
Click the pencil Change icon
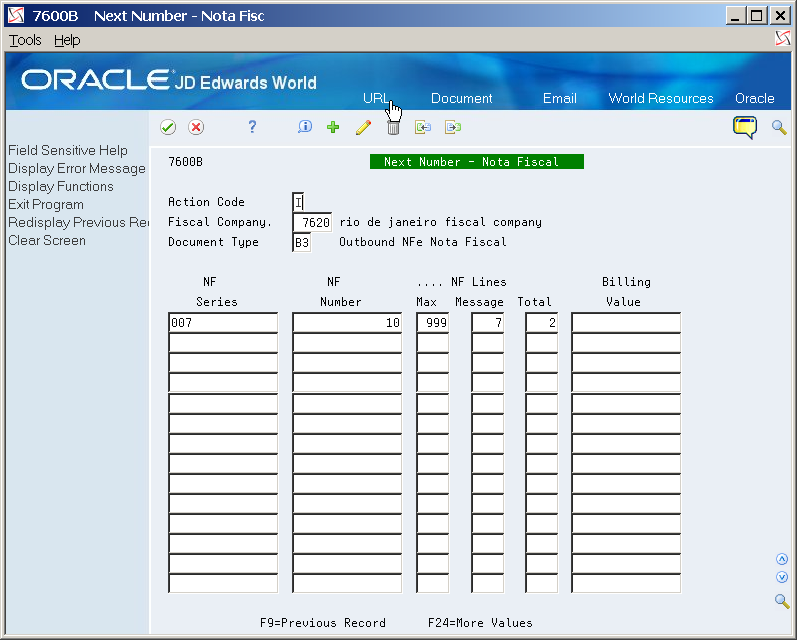pos(363,127)
